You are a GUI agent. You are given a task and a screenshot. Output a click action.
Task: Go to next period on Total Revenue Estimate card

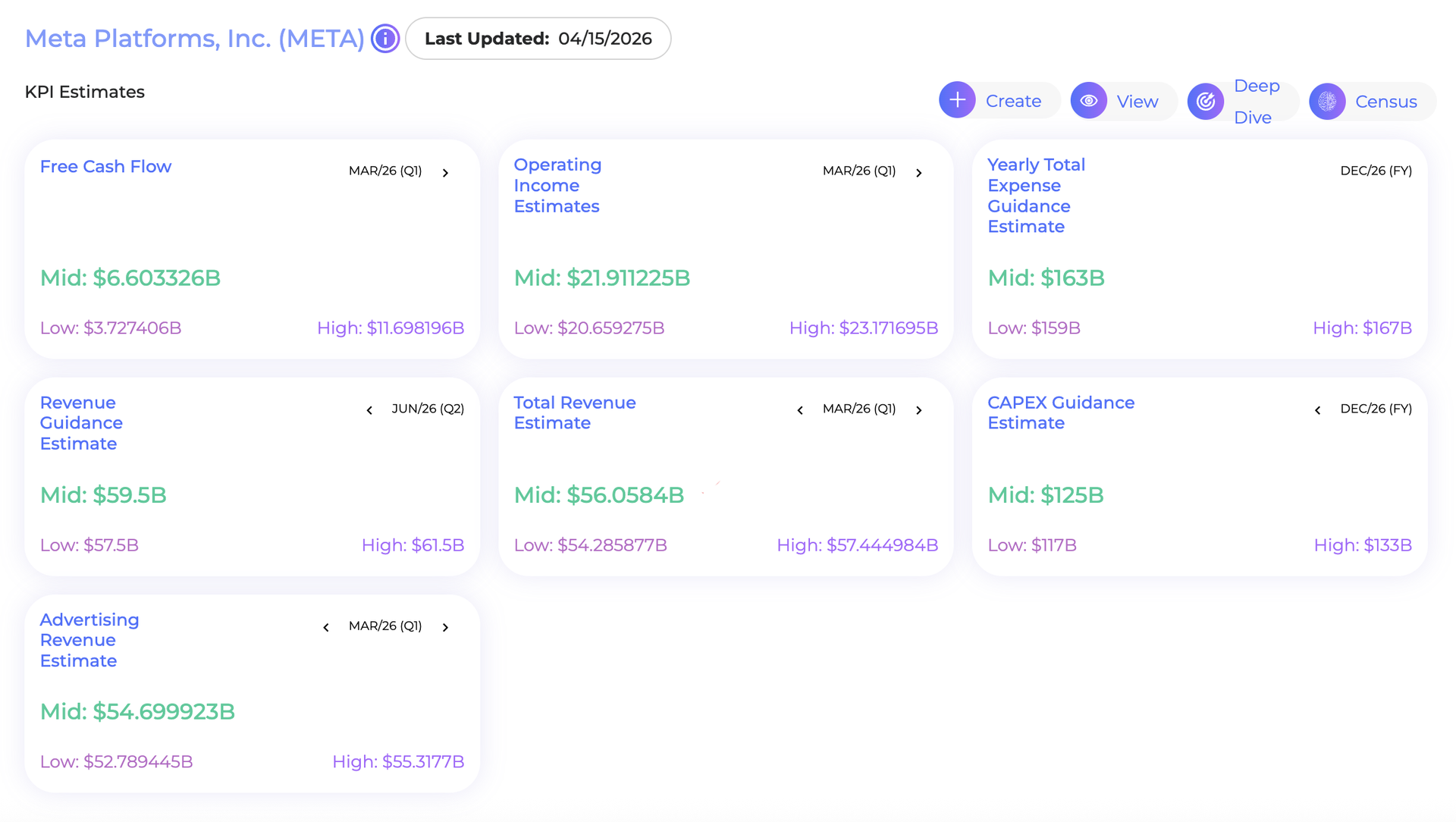919,410
